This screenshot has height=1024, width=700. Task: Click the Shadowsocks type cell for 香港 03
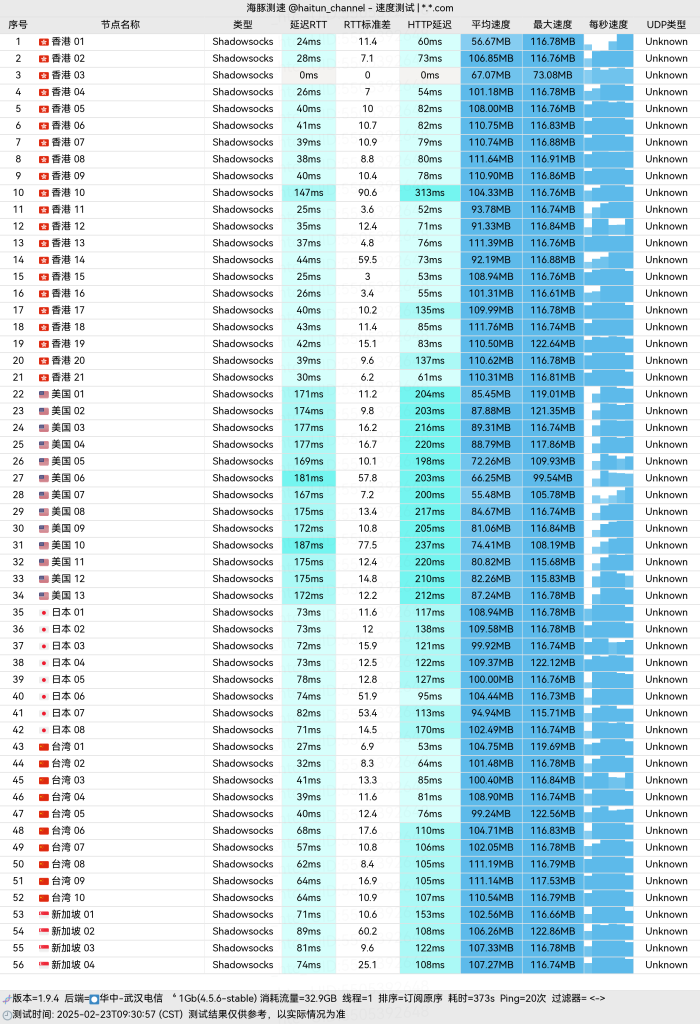tap(243, 75)
